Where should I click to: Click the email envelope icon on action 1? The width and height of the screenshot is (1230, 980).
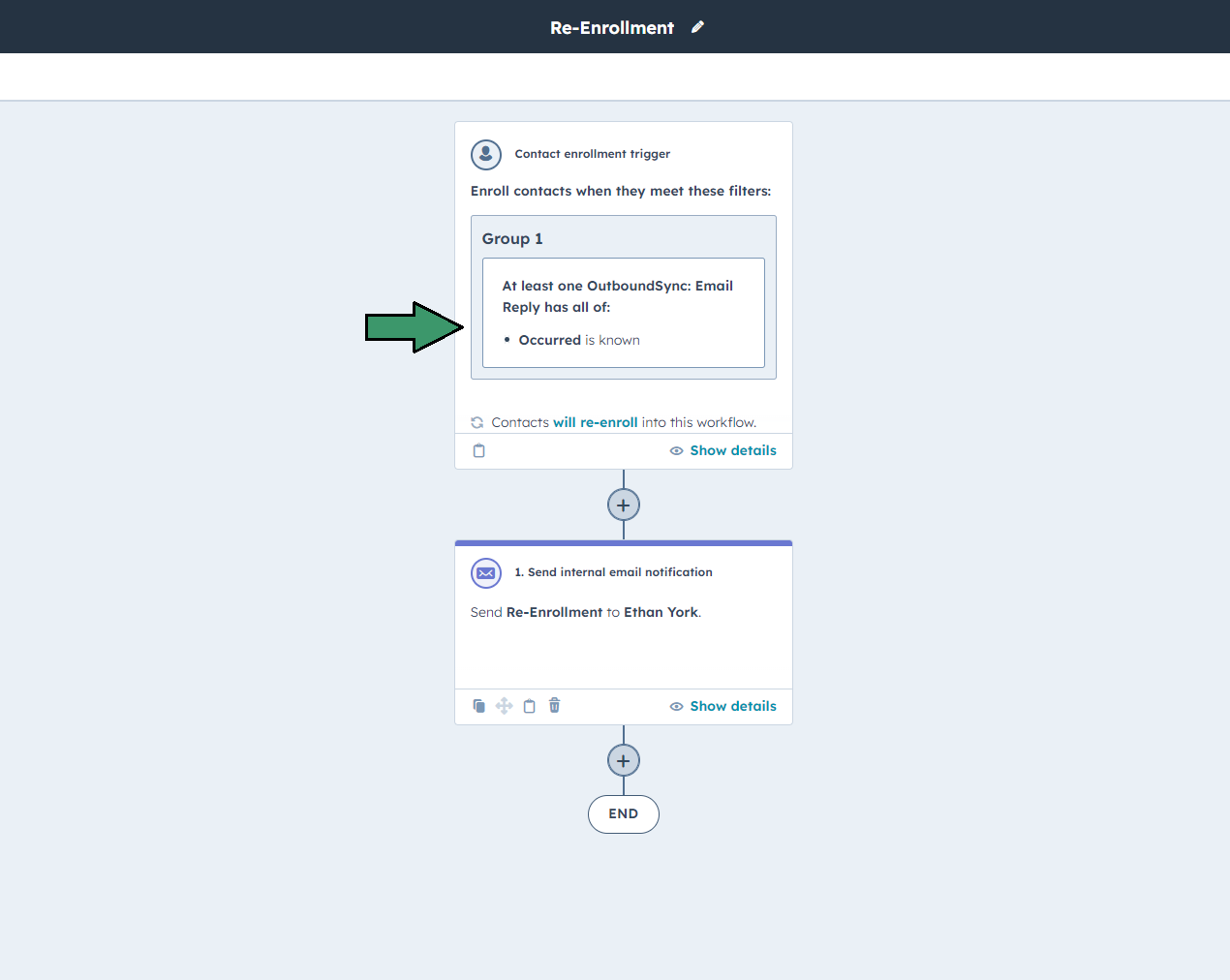click(x=486, y=573)
